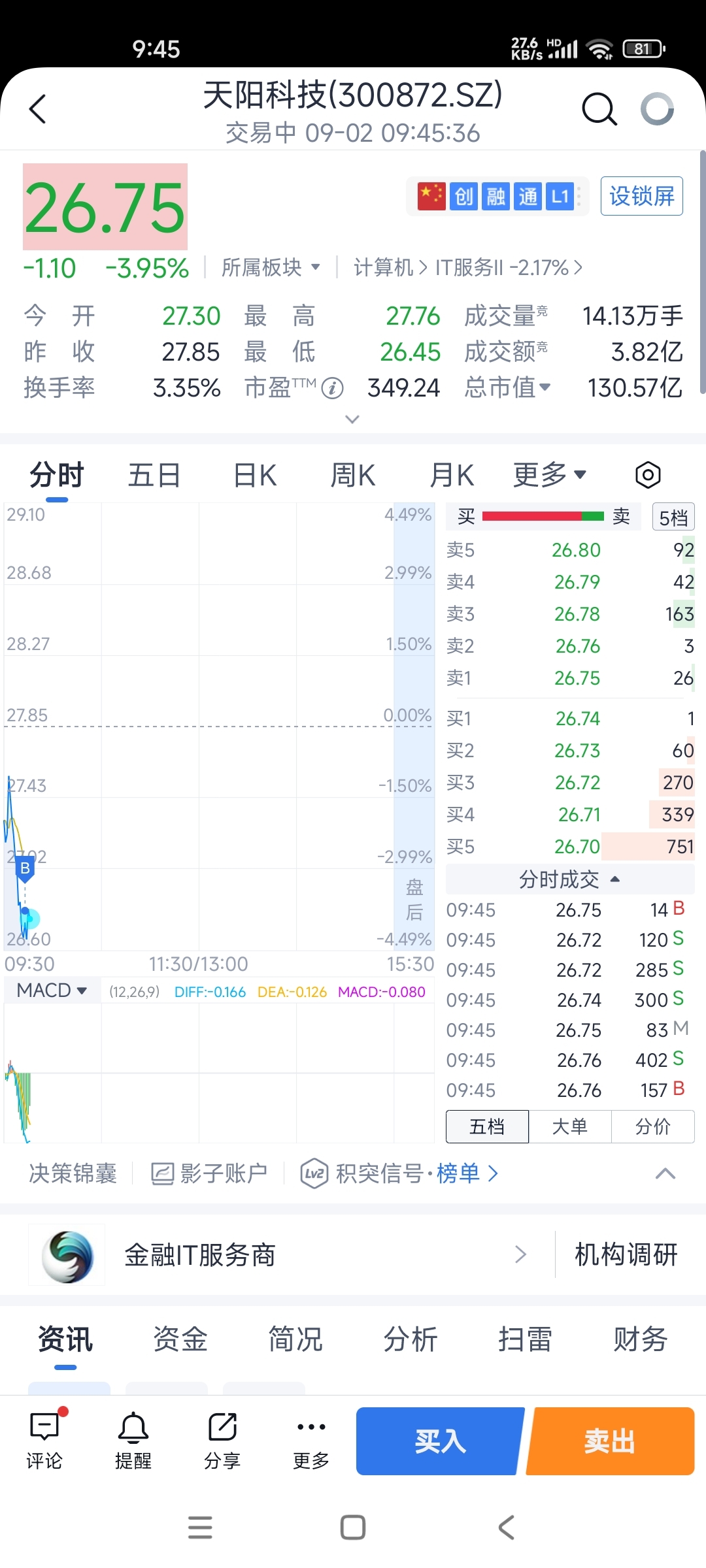Tap the 设锁屏 lock-screen button
This screenshot has width=706, height=1568.
click(642, 196)
